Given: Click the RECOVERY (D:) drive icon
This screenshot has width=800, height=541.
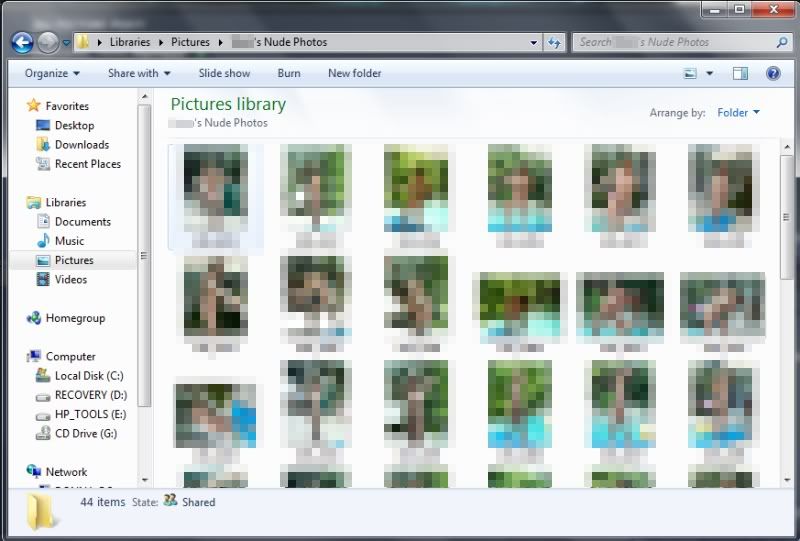Looking at the screenshot, I should [43, 396].
